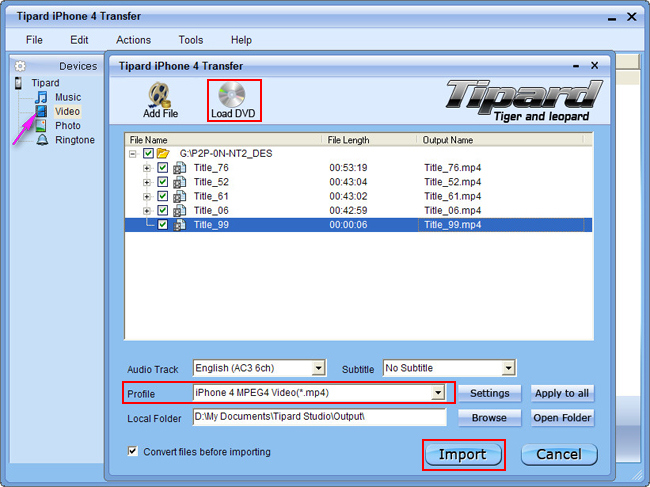Screen dimensions: 650x487
Task: Open the Help menu
Action: pyautogui.click(x=241, y=40)
